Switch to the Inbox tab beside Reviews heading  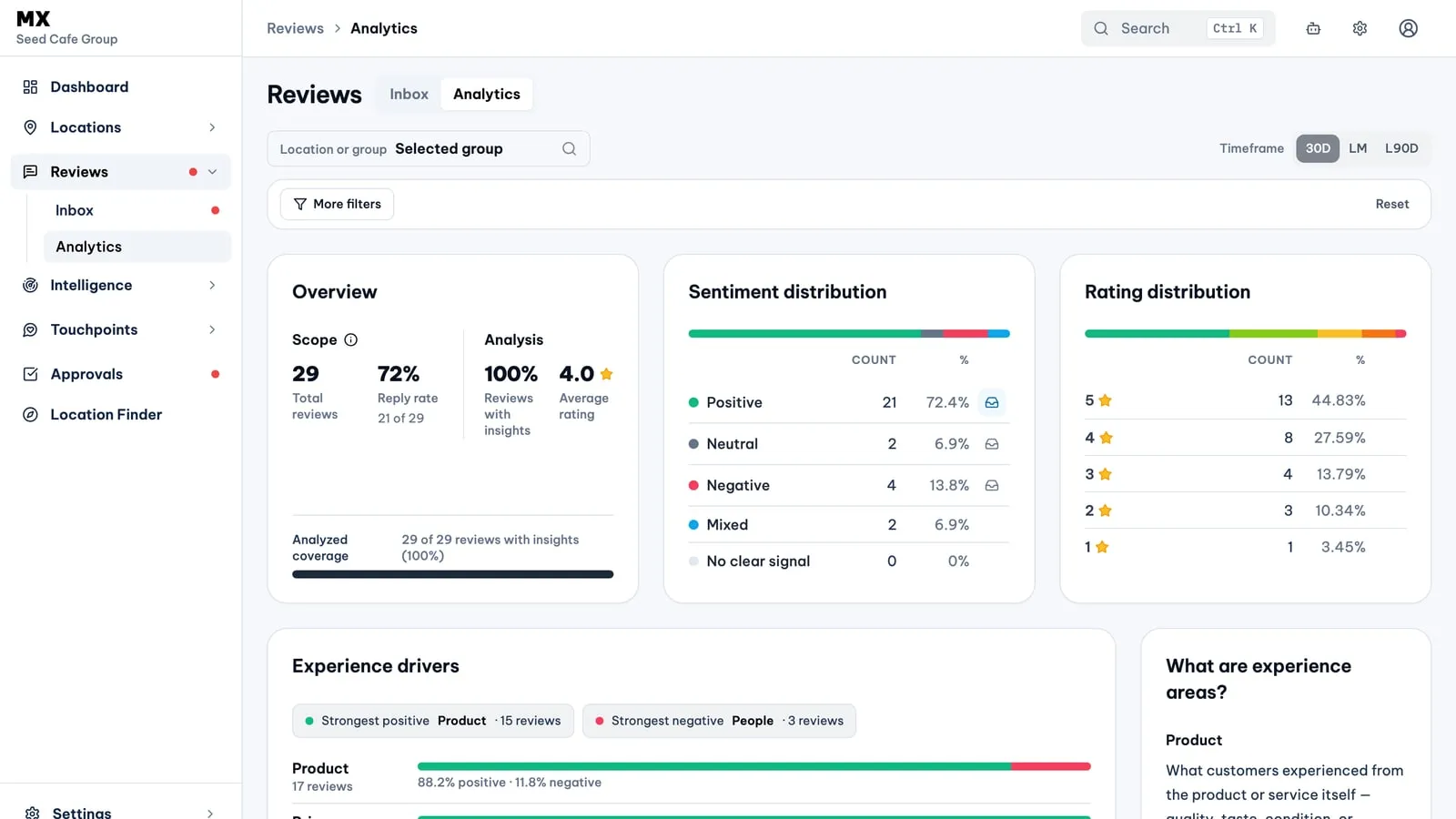[x=409, y=95]
